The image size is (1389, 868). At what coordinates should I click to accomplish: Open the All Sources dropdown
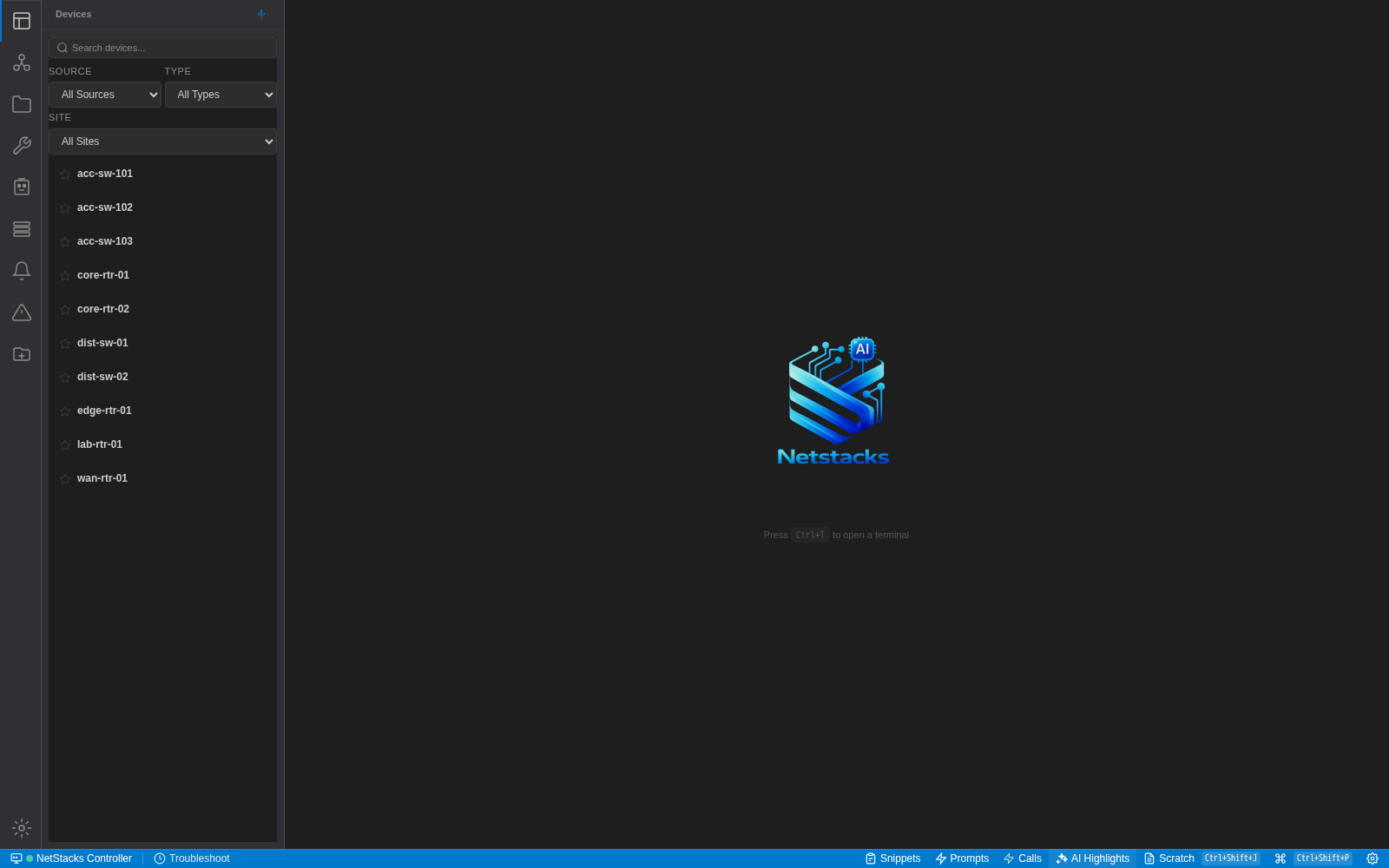tap(105, 95)
